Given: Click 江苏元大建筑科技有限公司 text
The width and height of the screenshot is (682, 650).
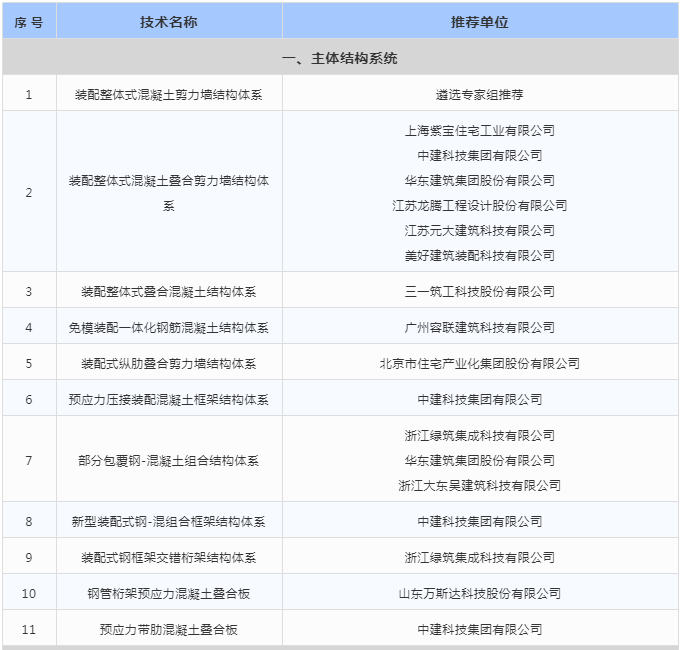Looking at the screenshot, I should pos(480,230).
